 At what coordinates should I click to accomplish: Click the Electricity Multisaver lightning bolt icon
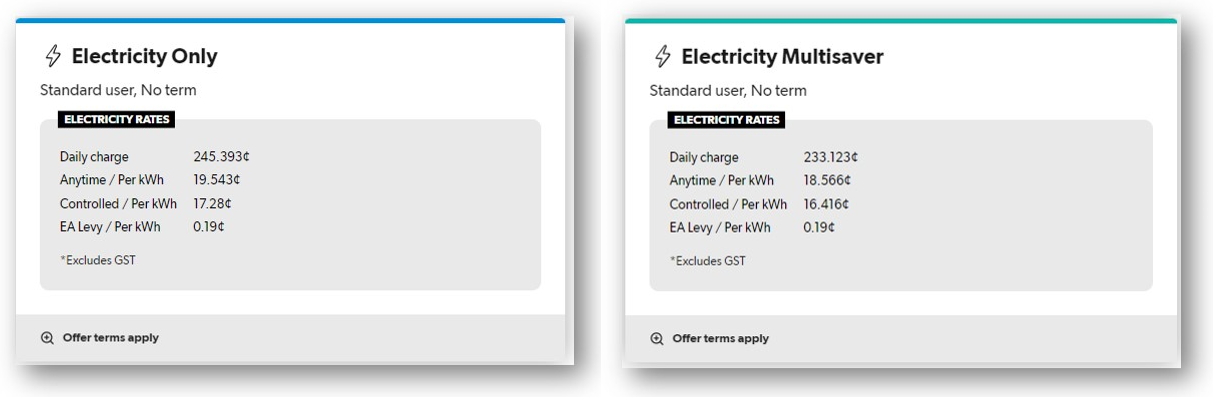point(662,56)
